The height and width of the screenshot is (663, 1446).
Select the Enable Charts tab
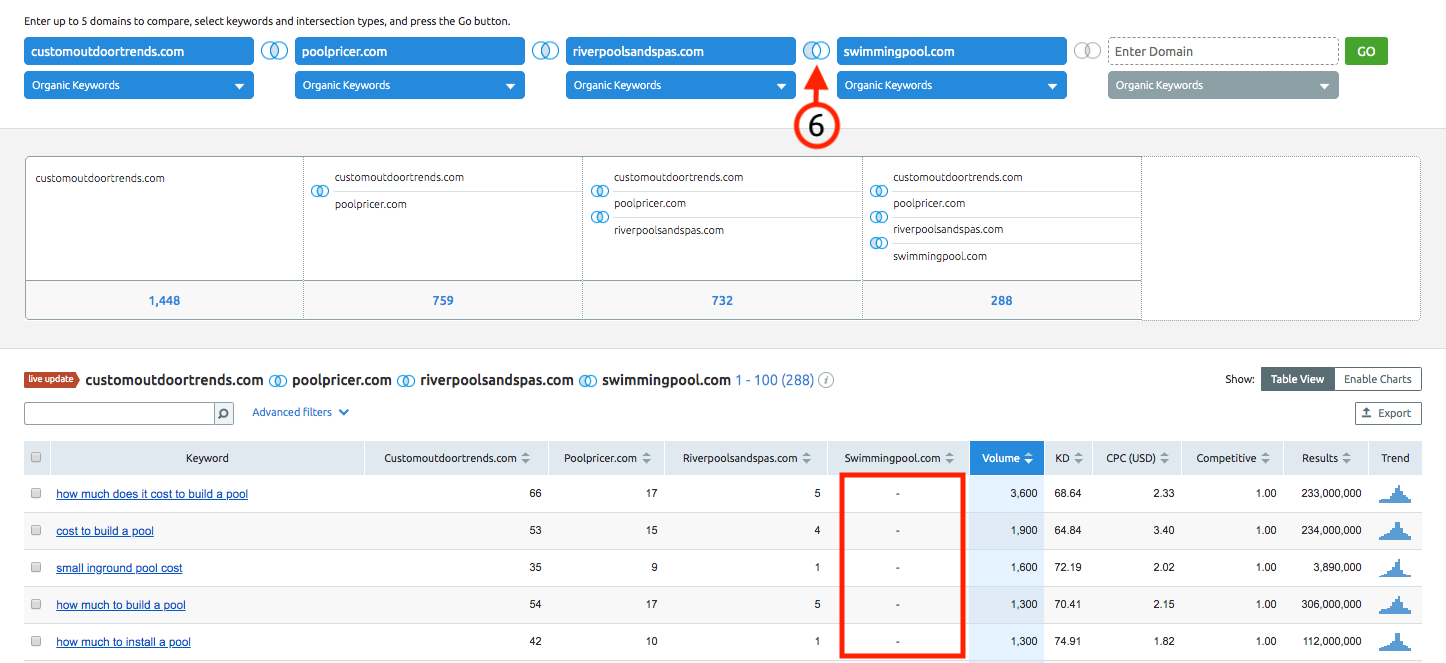(x=1377, y=379)
